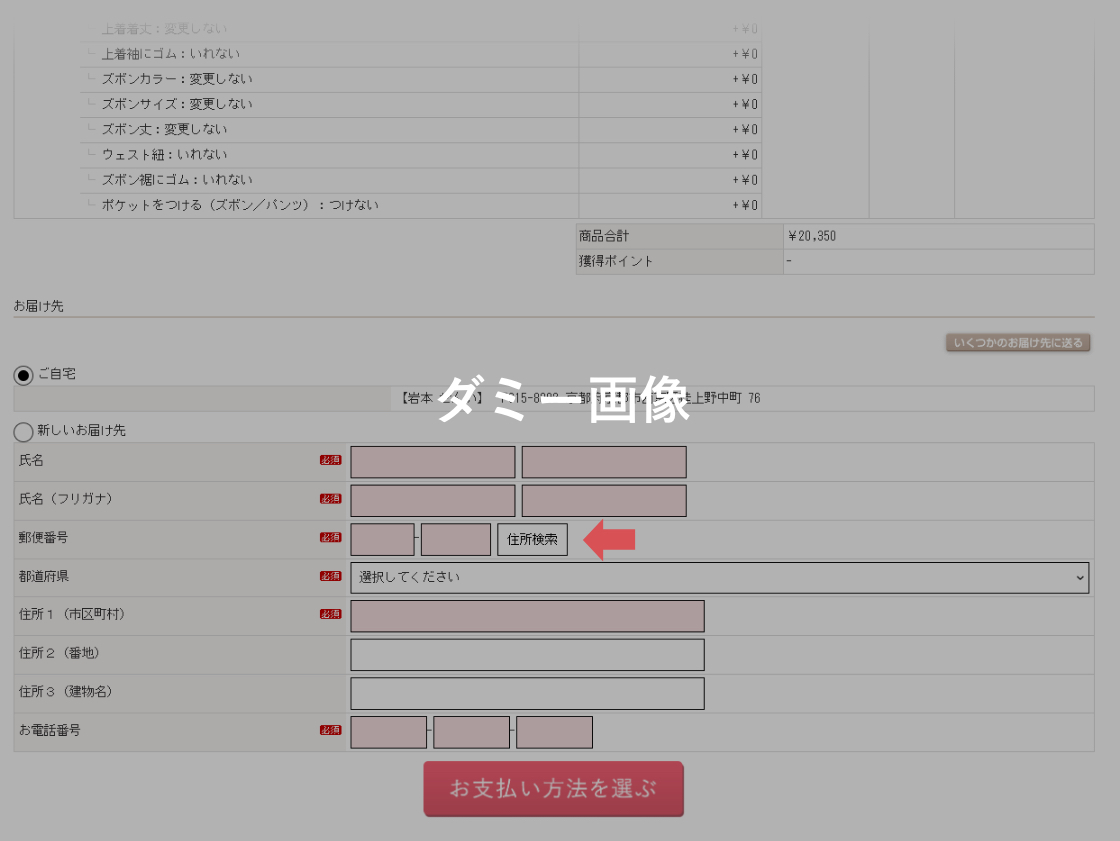The width and height of the screenshot is (1120, 841).
Task: Click the 必須 badge next to 氏名
Action: click(330, 461)
